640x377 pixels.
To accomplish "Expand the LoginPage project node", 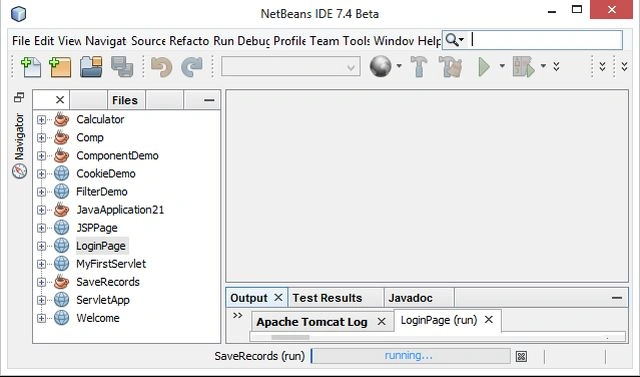I will 41,246.
